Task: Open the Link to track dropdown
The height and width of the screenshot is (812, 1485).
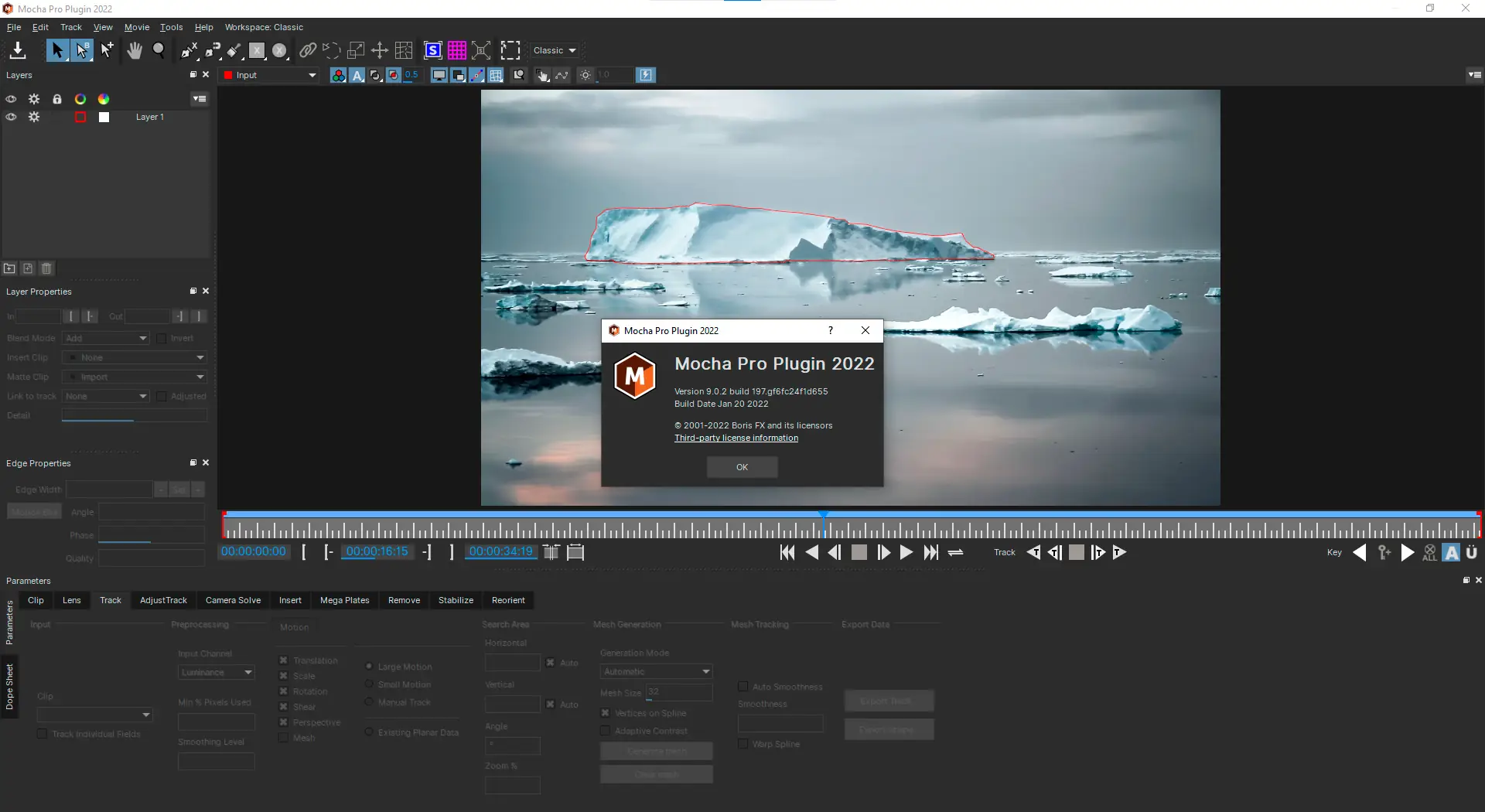Action: (105, 396)
